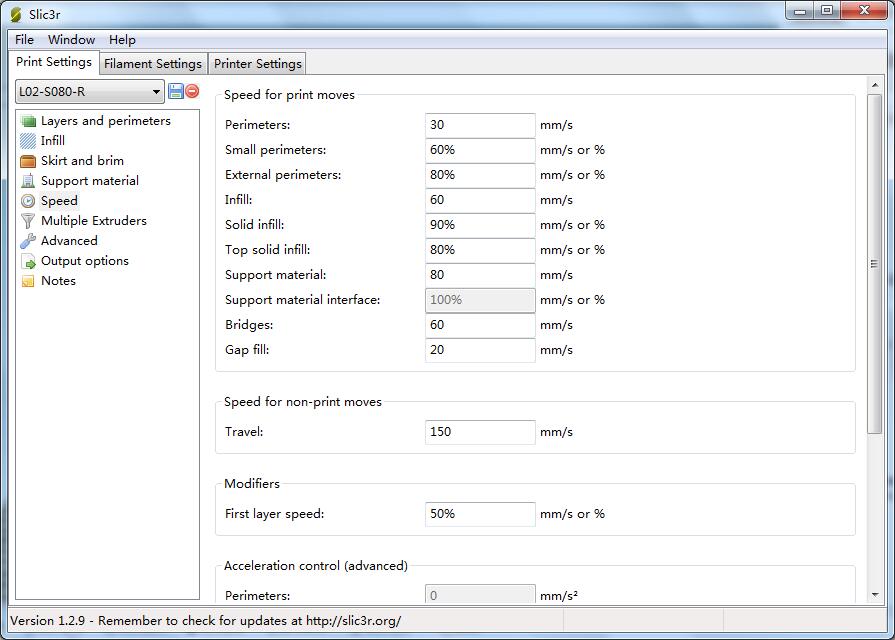Select the Infill settings page

pyautogui.click(x=52, y=141)
